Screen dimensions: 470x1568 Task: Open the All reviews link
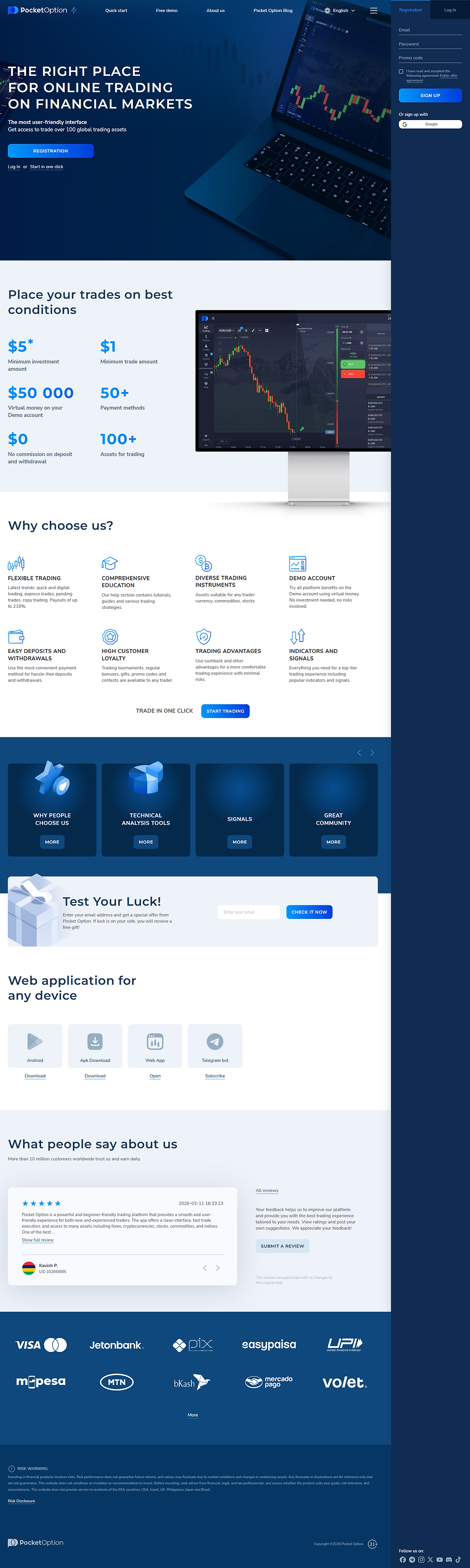pos(267,1191)
